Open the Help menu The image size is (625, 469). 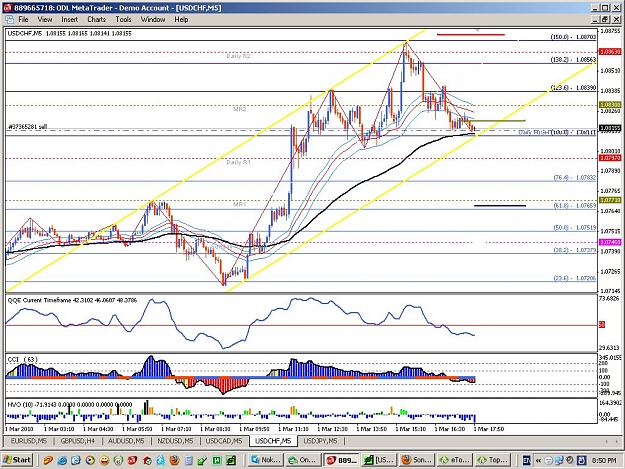(181, 19)
